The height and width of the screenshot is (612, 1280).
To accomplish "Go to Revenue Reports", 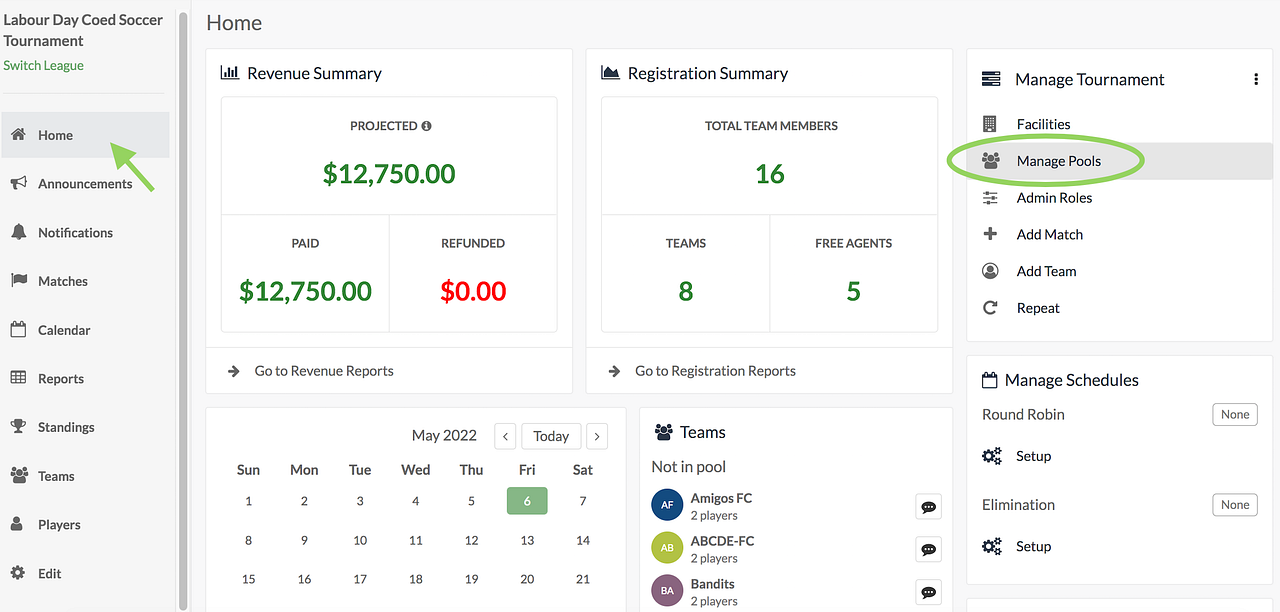I will tap(323, 371).
